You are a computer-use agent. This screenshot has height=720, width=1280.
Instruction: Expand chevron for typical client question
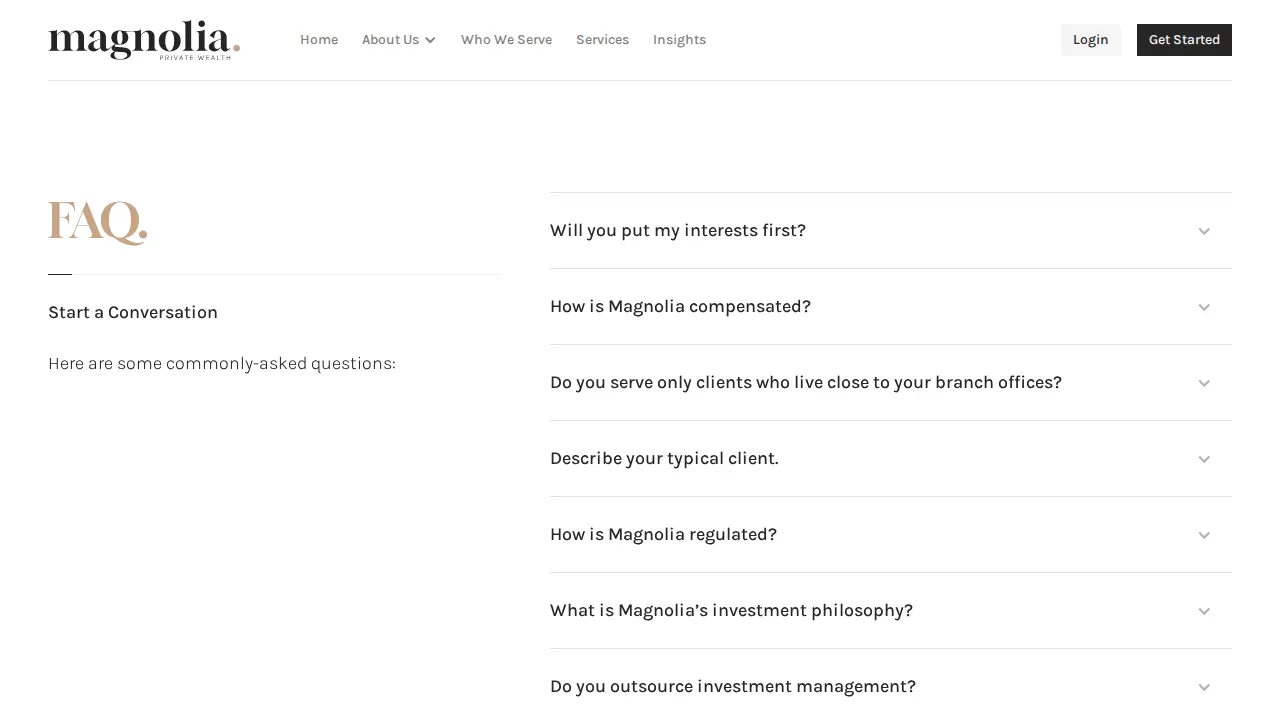(x=1204, y=459)
